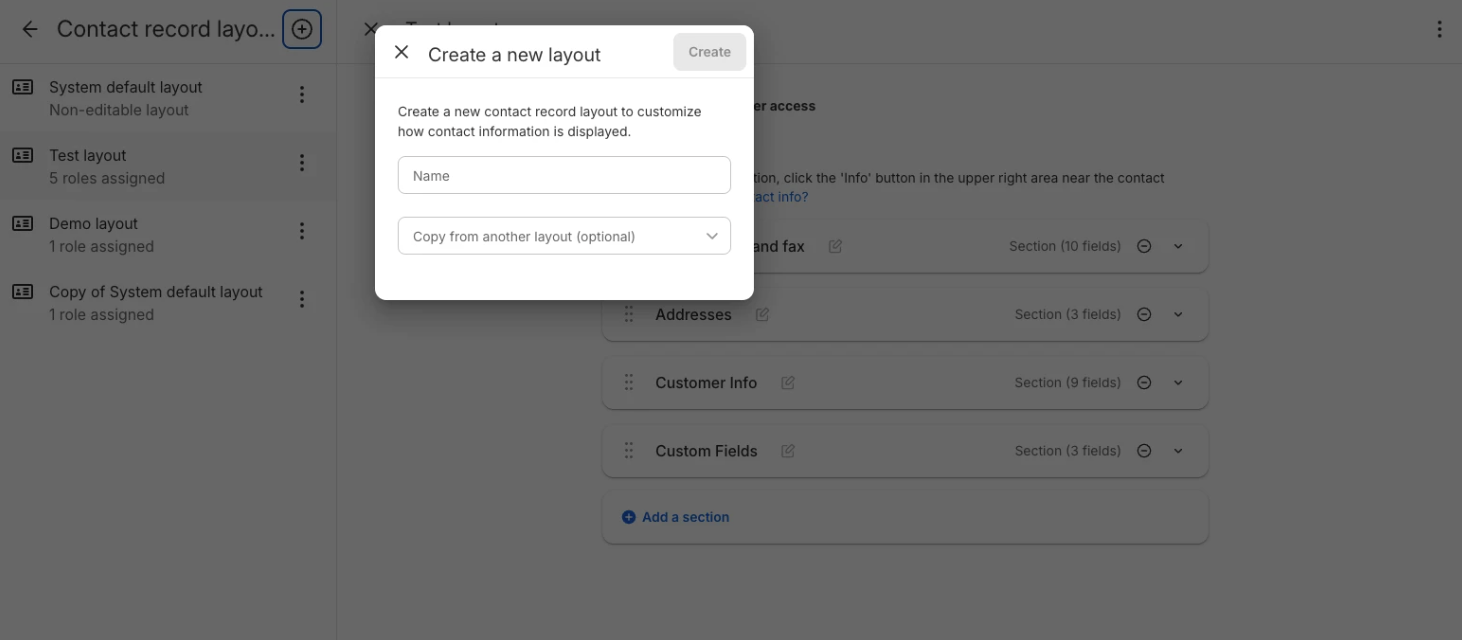Screen dimensions: 1462x640
Task: Click the Addresses section title
Action: [x=693, y=314]
